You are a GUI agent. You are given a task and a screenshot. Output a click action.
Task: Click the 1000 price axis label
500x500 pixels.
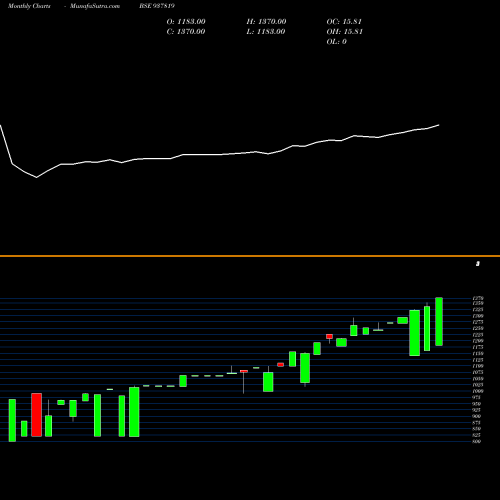click(x=478, y=391)
